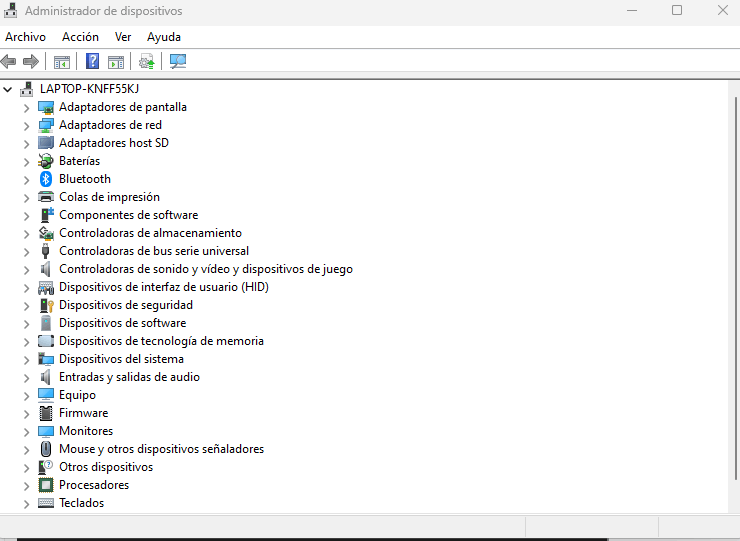The height and width of the screenshot is (541, 740).
Task: Select Dispositivos del sistema label
Action: [121, 359]
